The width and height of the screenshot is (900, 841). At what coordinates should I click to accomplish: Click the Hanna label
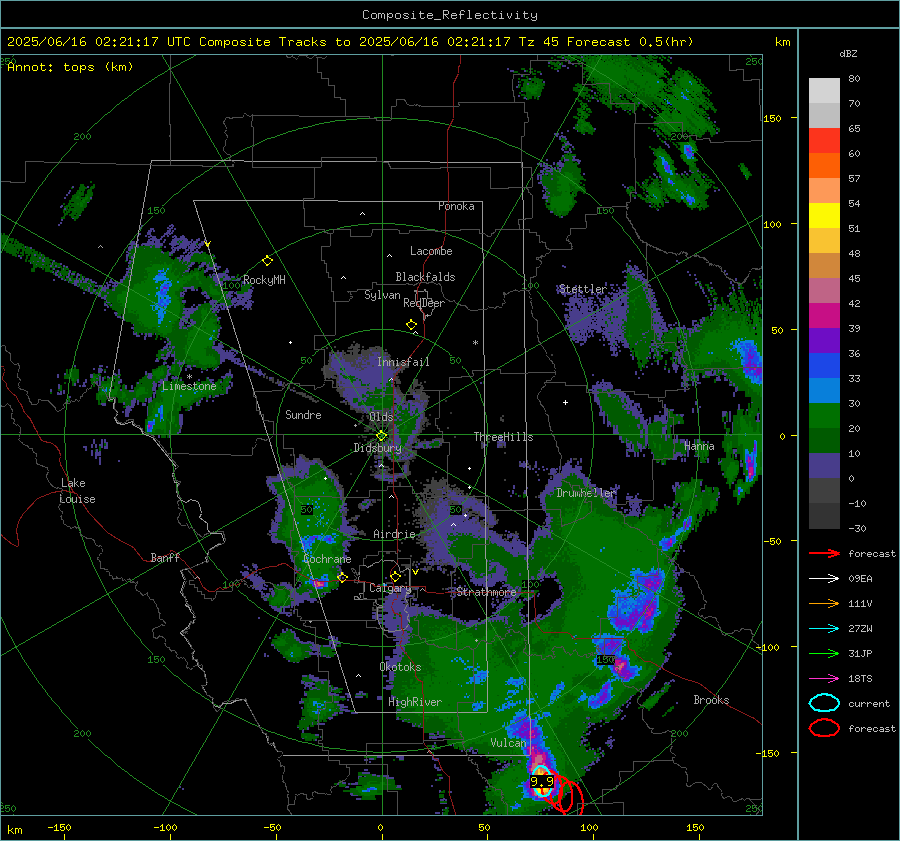699,445
